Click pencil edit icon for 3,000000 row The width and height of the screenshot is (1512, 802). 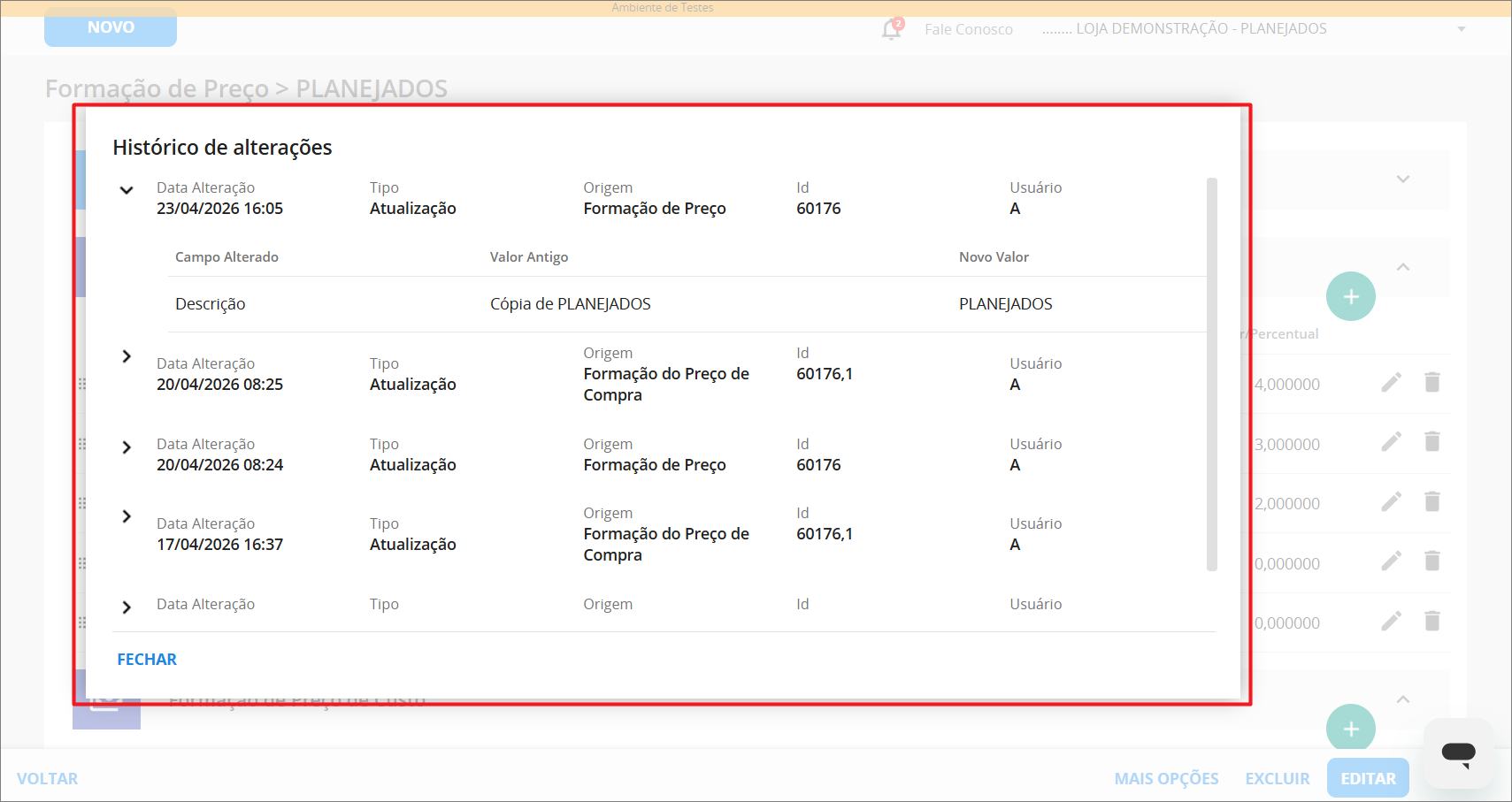point(1391,442)
